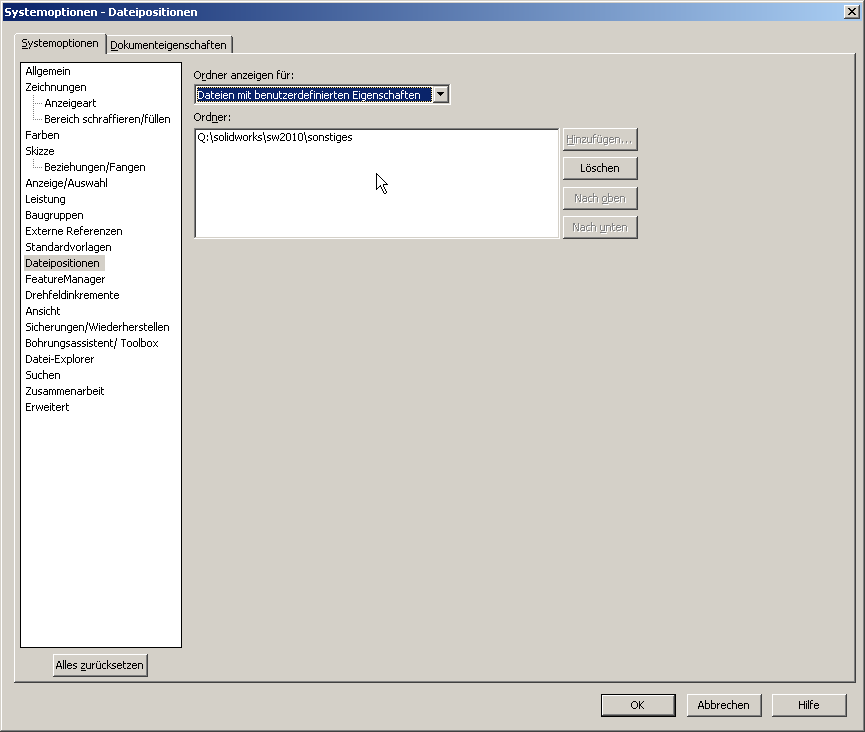Go to the Leistung settings
Screen dimensions: 865x732
click(x=45, y=199)
